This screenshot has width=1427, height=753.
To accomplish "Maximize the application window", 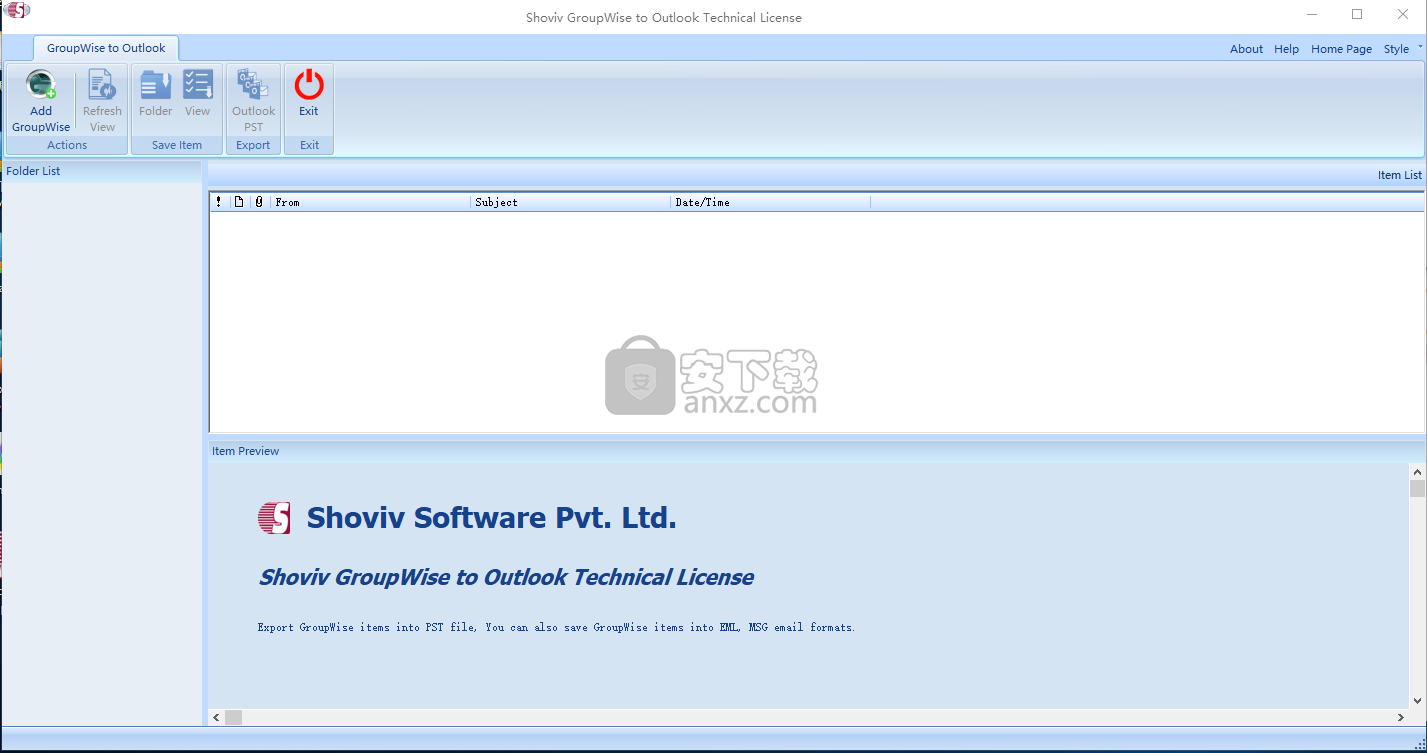I will click(x=1357, y=14).
